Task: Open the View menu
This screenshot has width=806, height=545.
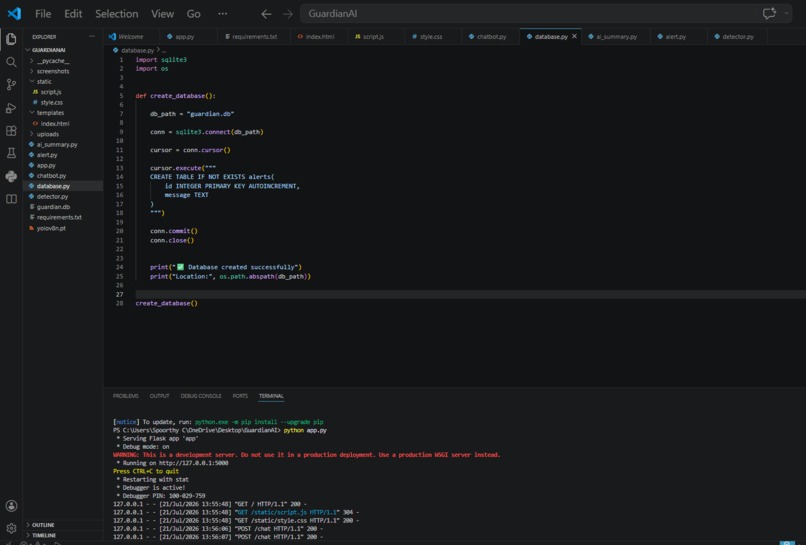Action: [x=162, y=14]
